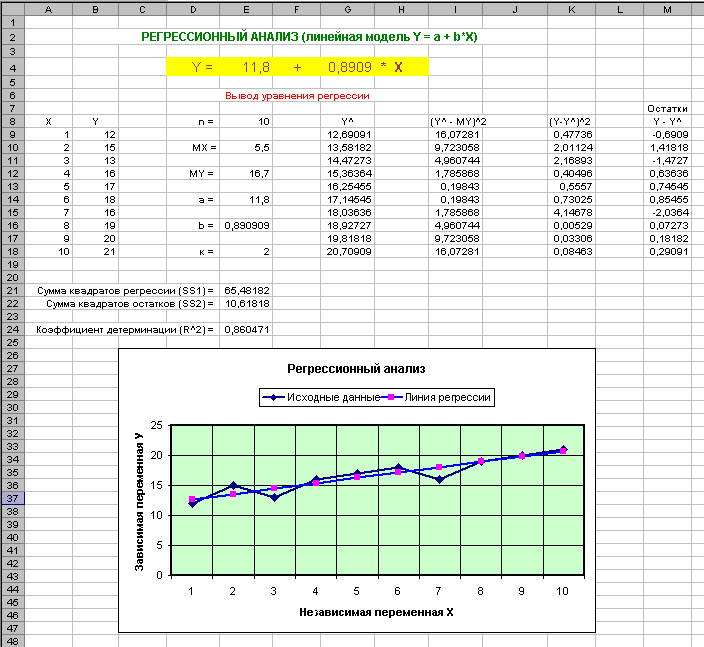The width and height of the screenshot is (704, 647).
Task: Click cell E16 with b value 0,890909
Action: (x=246, y=225)
